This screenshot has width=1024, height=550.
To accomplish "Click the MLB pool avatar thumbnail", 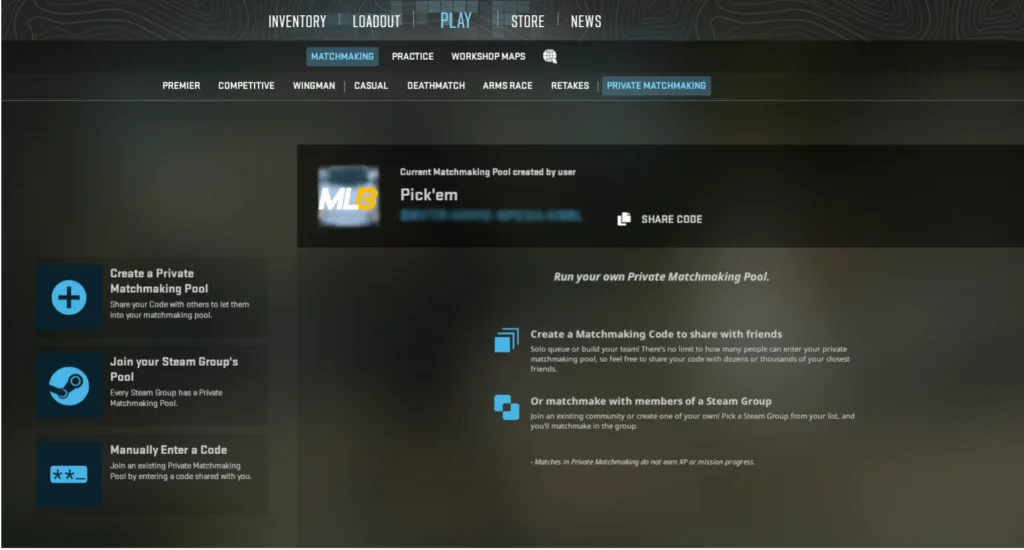I will 349,196.
